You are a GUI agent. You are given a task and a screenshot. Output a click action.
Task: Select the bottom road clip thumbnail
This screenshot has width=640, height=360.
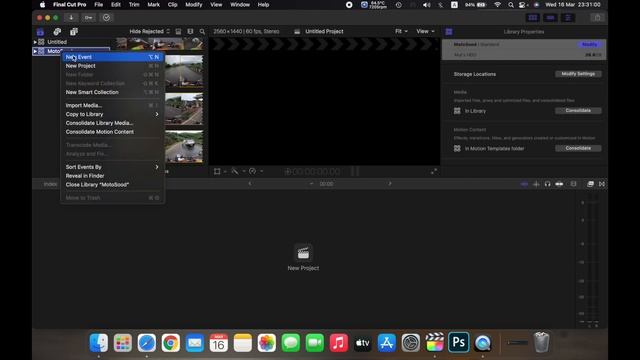point(184,147)
